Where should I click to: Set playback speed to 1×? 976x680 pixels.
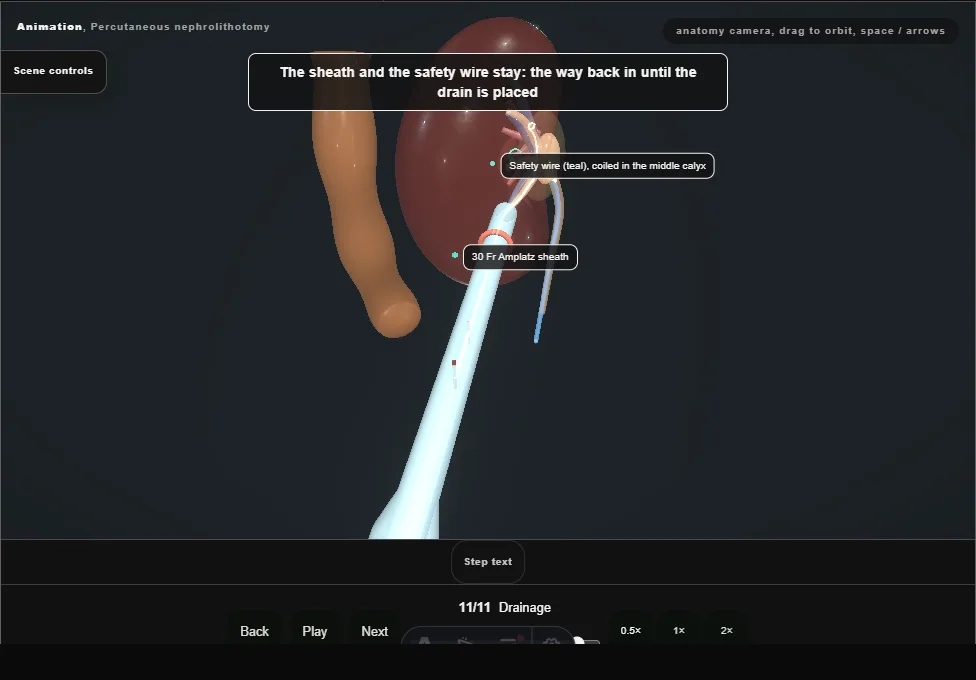pos(679,630)
